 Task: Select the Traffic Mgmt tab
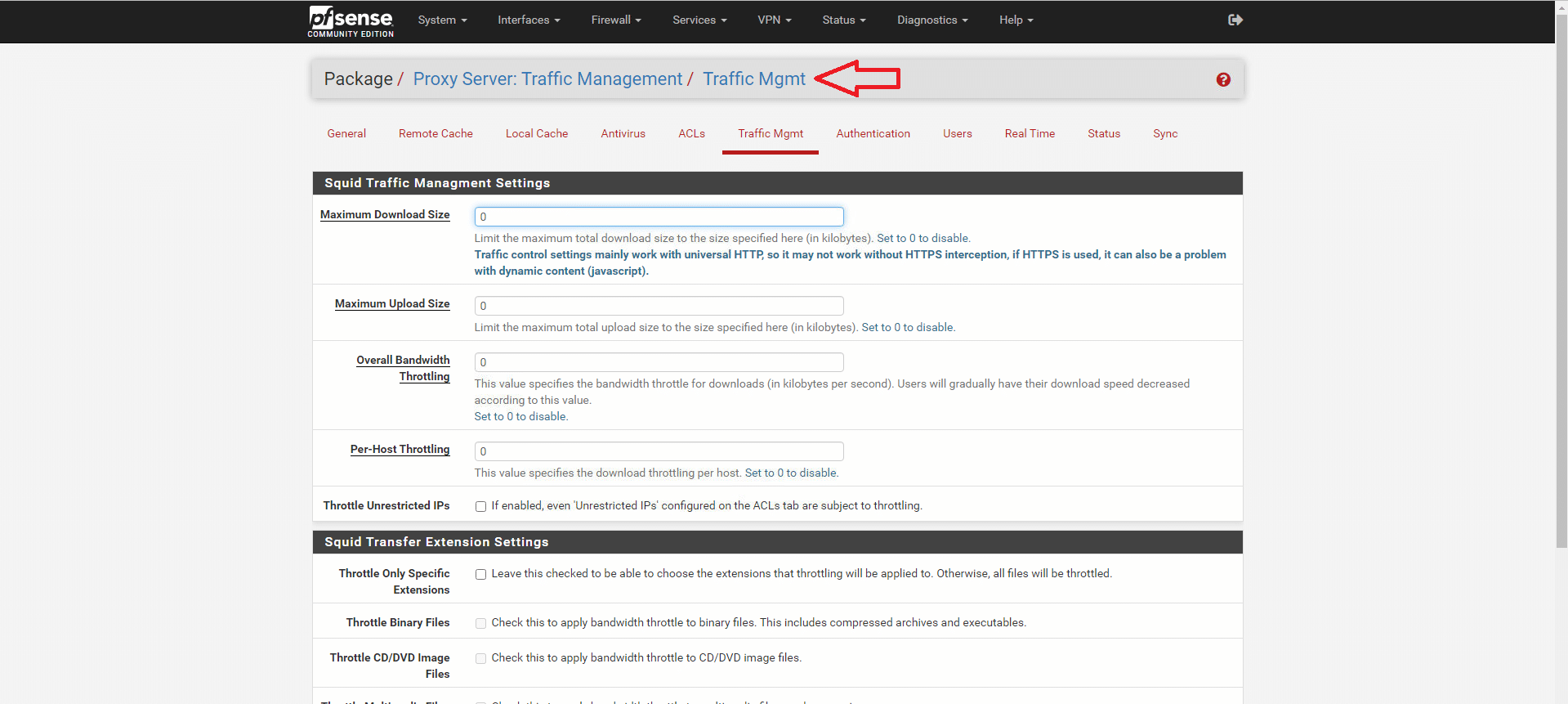pos(771,133)
